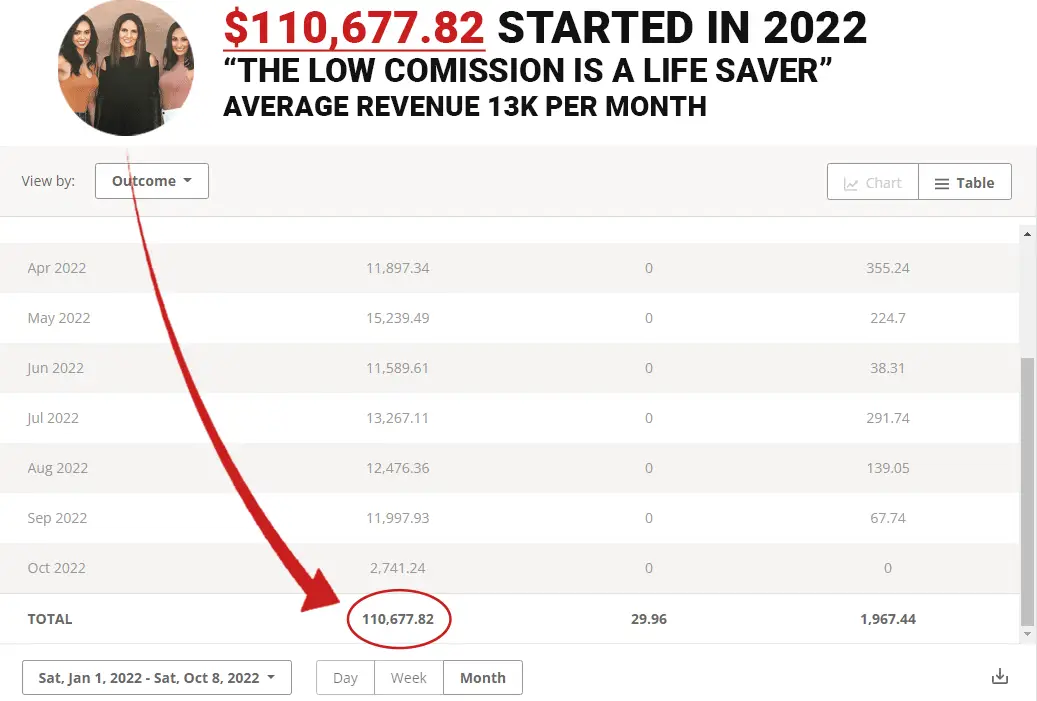The height and width of the screenshot is (701, 1037).
Task: Click the Sep 2022 row label
Action: (57, 518)
